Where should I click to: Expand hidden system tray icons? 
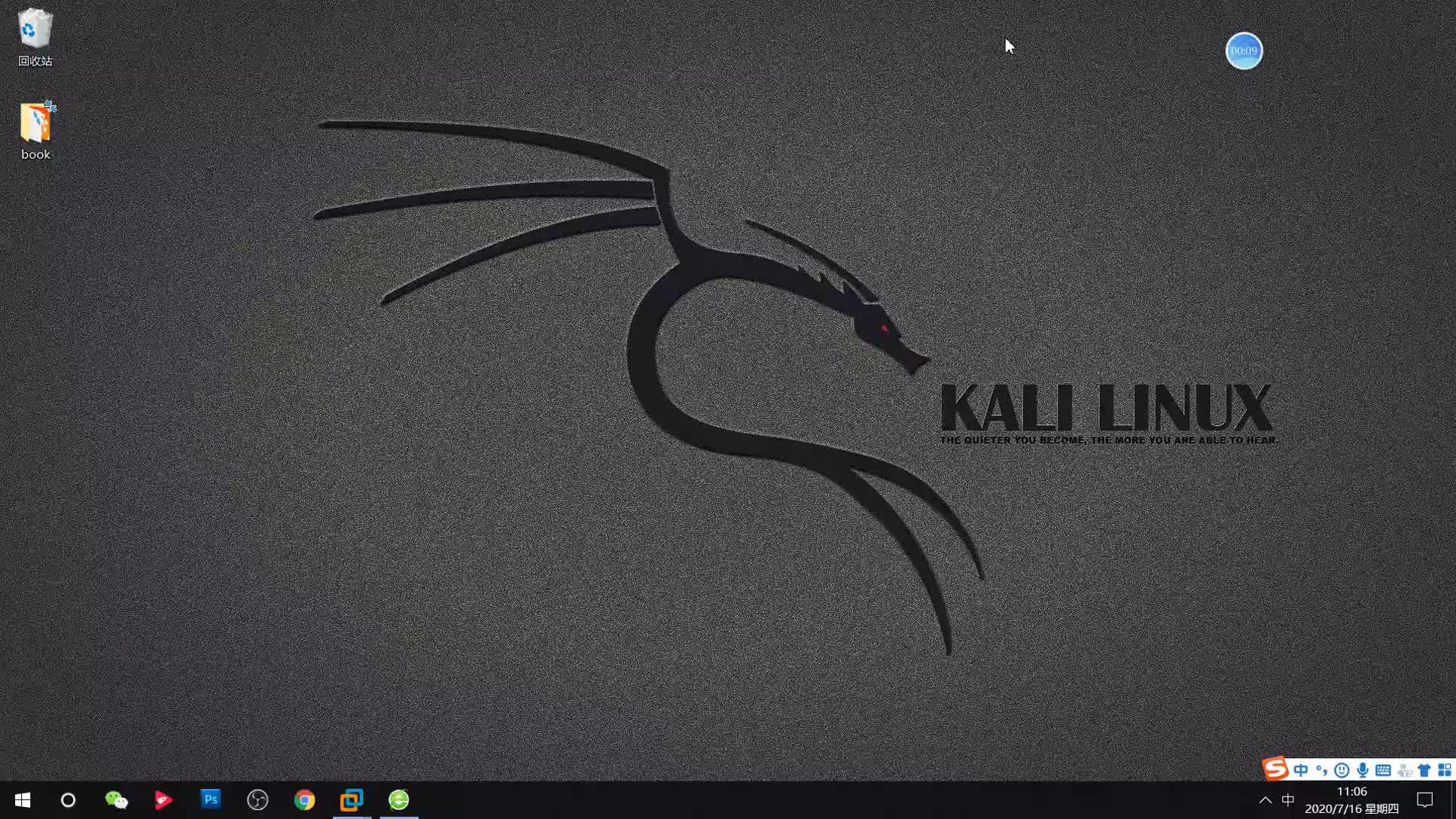(1266, 799)
